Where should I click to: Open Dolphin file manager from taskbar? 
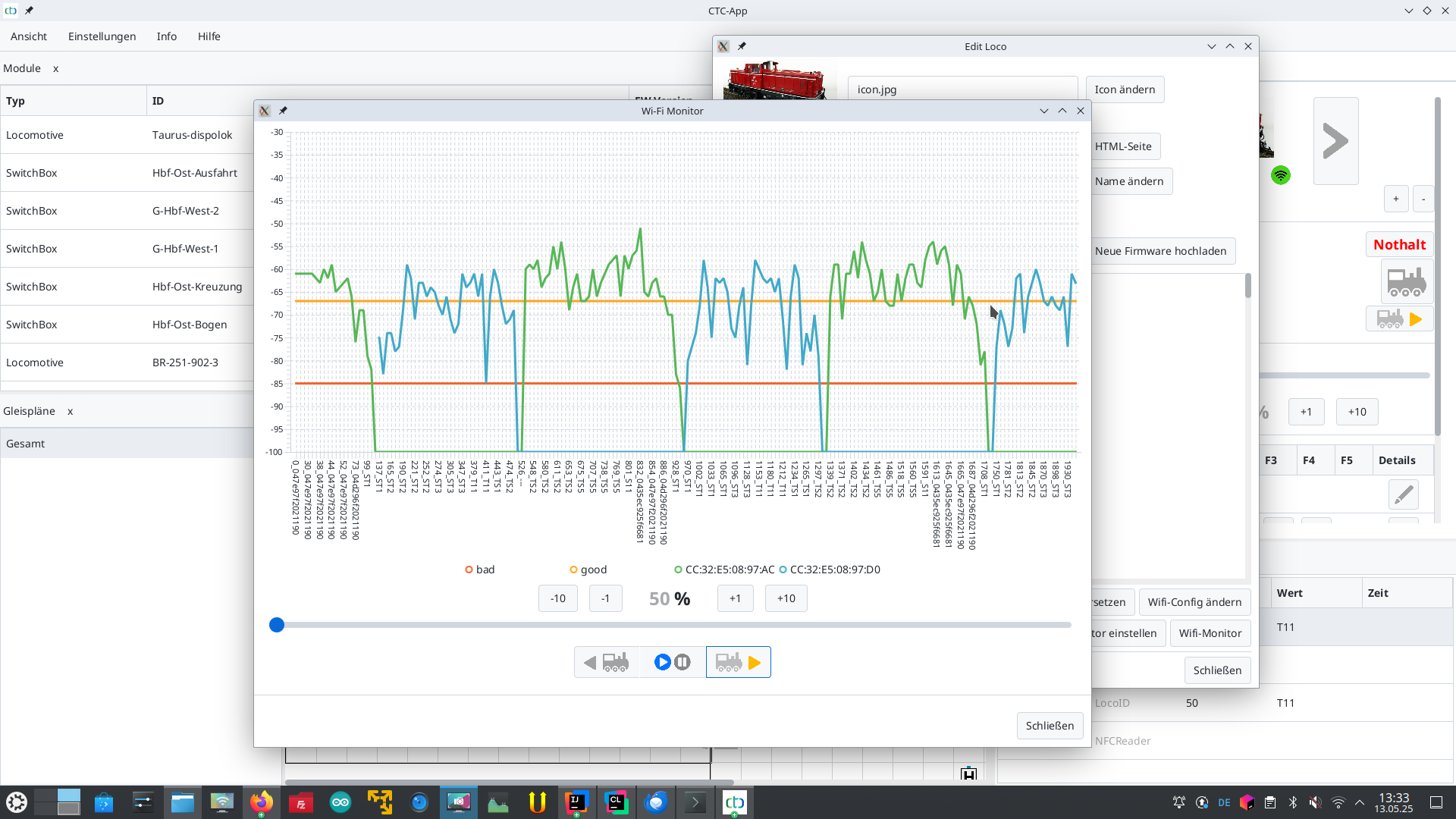coord(182,802)
